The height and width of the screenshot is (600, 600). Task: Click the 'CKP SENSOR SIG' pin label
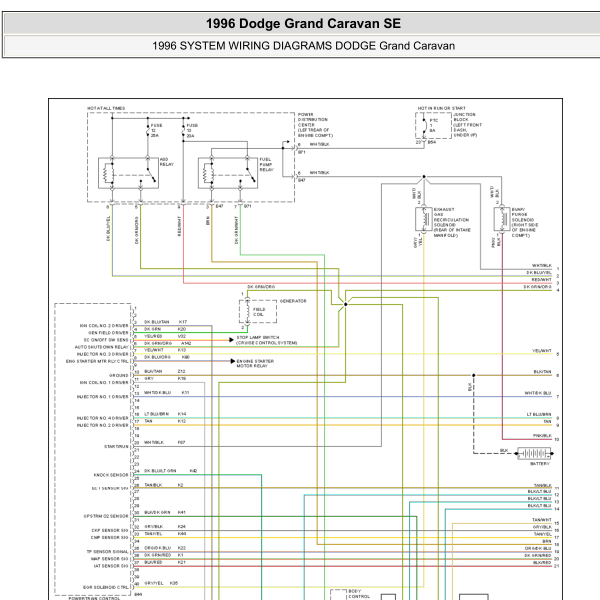click(110, 530)
